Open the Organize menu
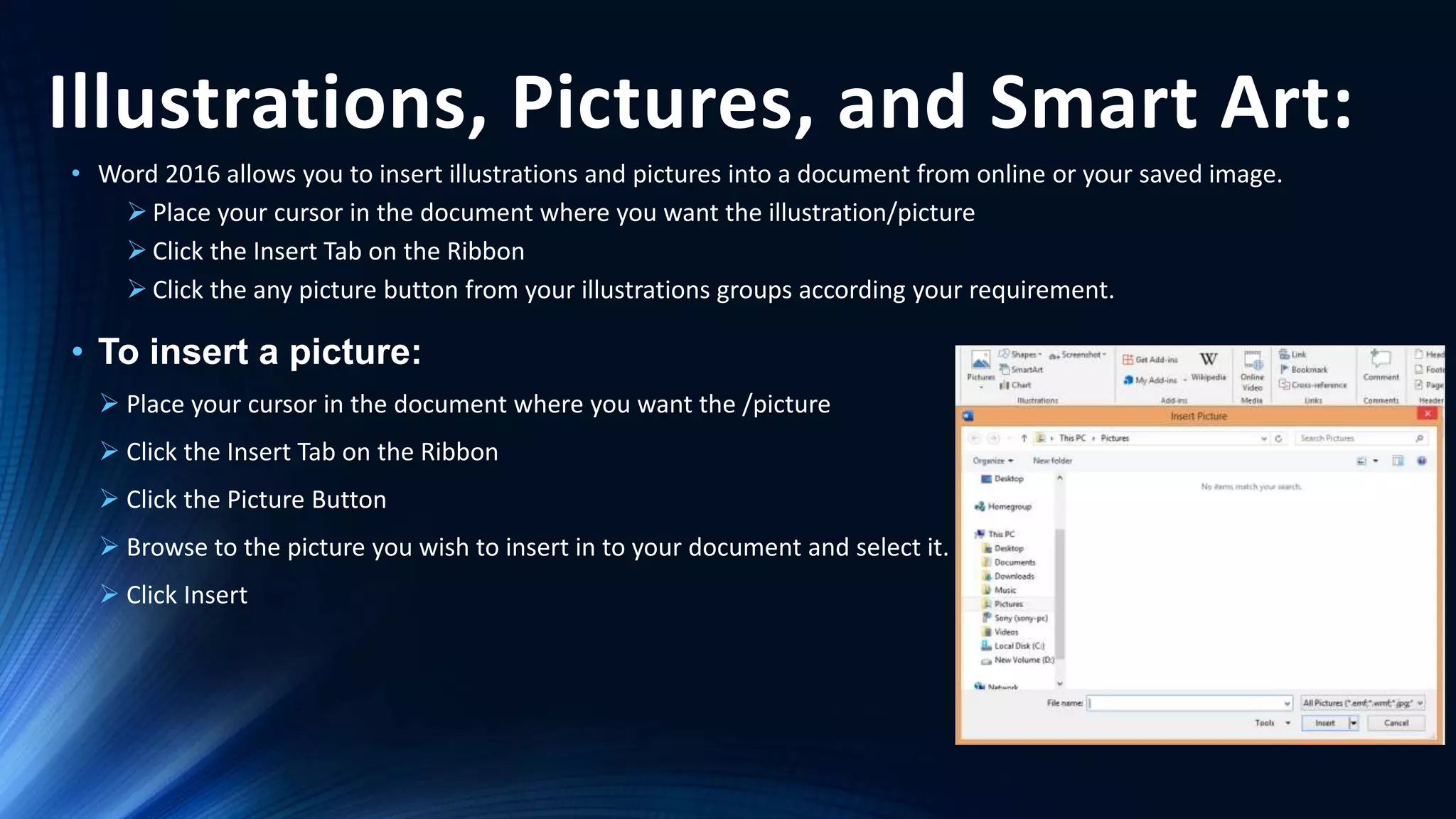The height and width of the screenshot is (819, 1456). pyautogui.click(x=992, y=461)
